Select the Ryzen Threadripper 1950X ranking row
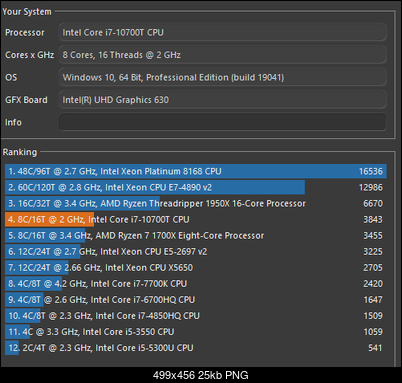Viewport: 402px width, 383px height. [196, 203]
